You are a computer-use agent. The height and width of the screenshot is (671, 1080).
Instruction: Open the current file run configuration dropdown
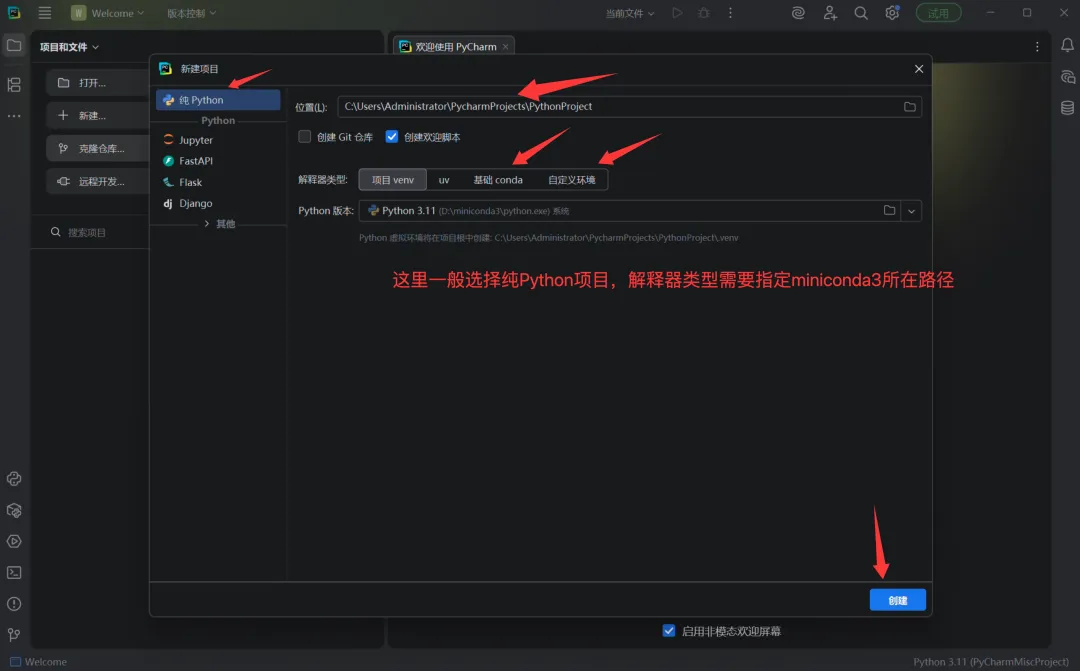pos(630,13)
